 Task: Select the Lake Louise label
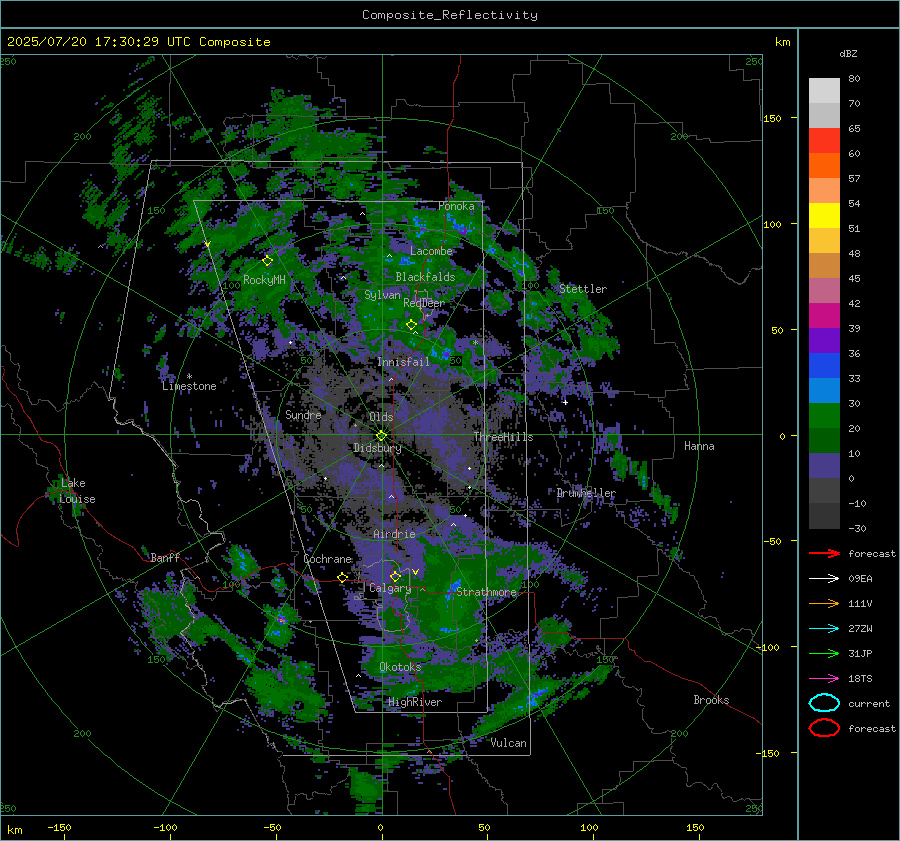point(77,491)
